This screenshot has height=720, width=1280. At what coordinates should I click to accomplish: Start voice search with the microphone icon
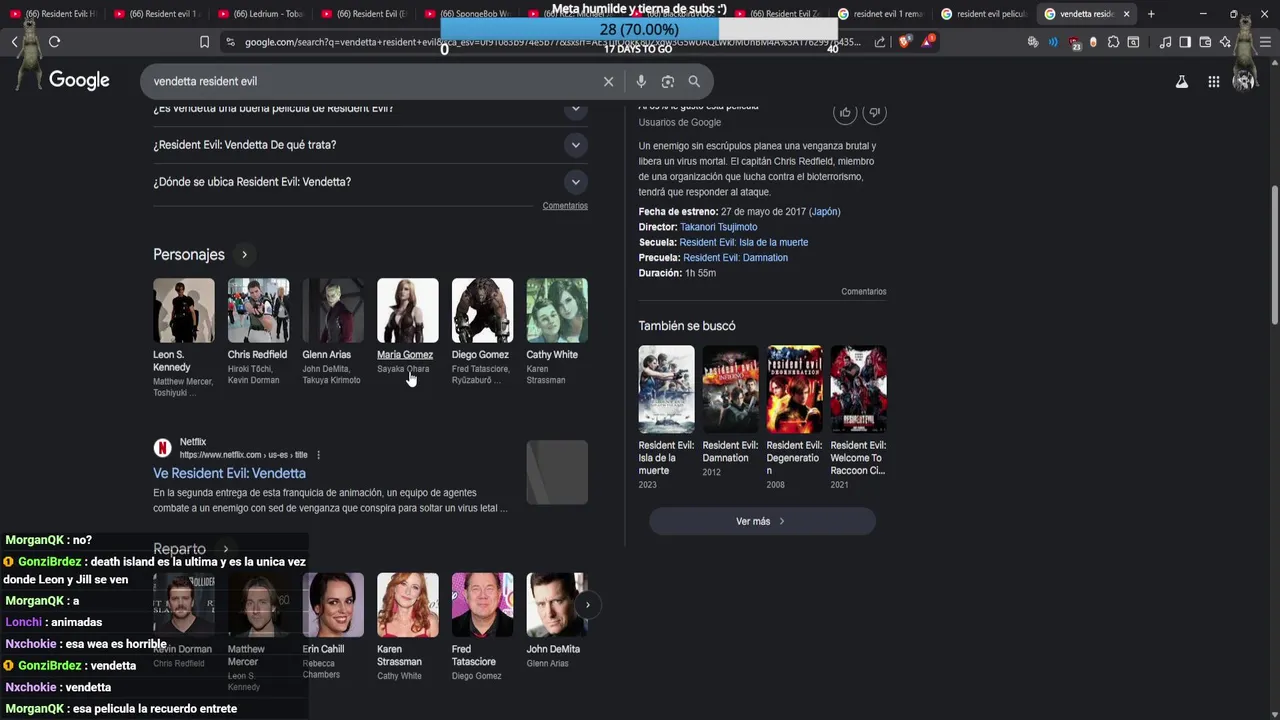(x=641, y=81)
